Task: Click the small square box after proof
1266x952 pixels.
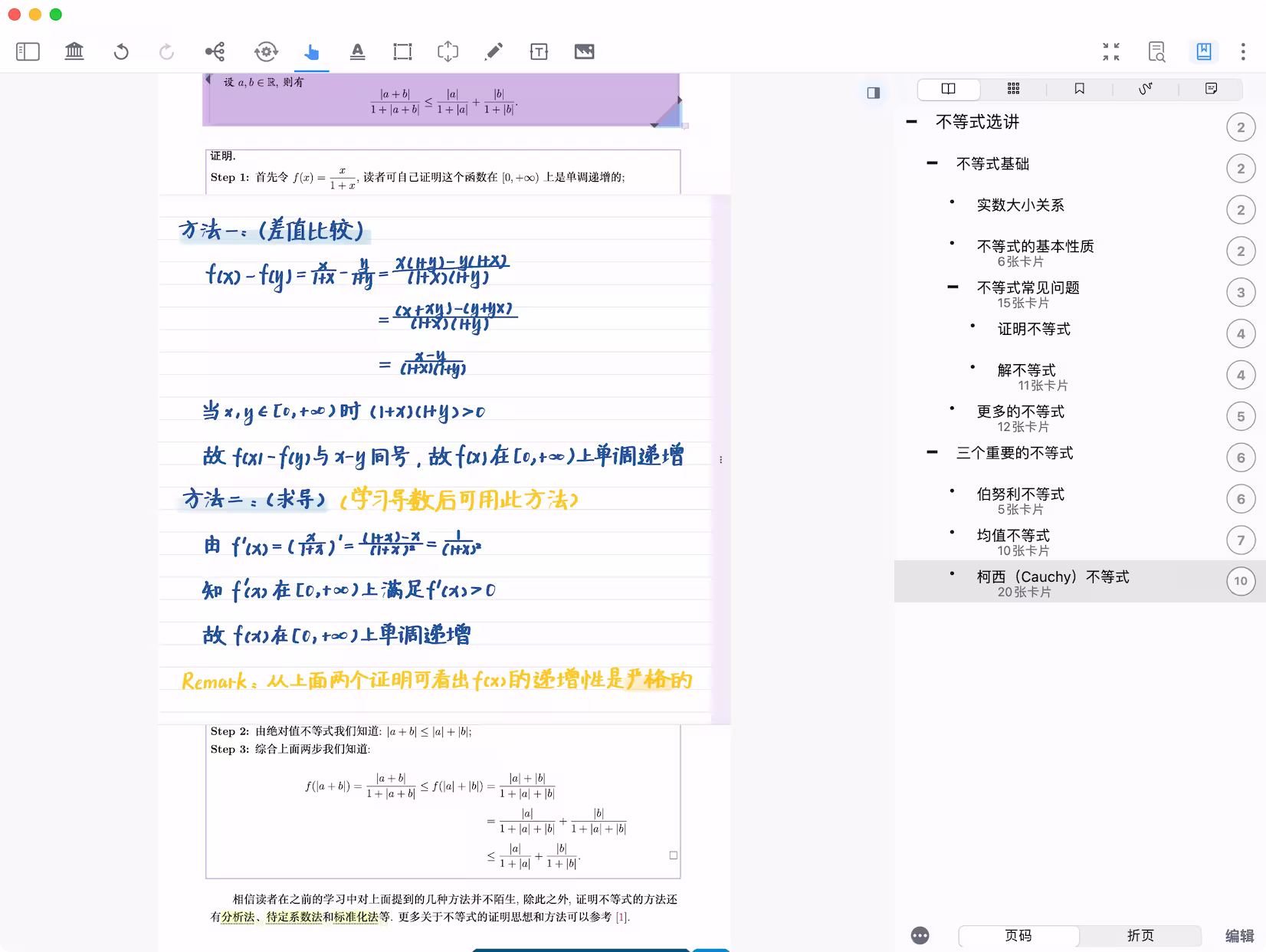Action: (673, 855)
